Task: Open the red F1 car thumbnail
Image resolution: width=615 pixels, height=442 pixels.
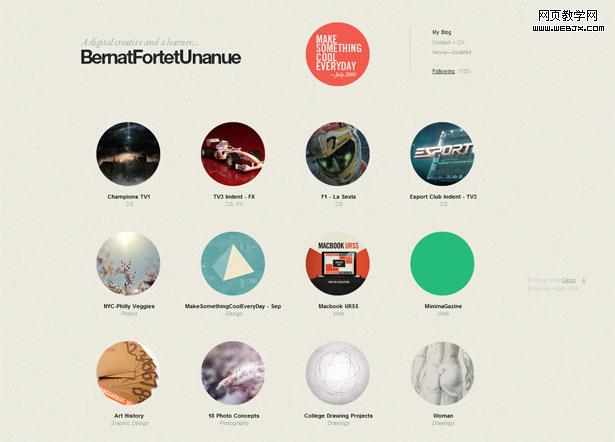Action: [x=233, y=154]
